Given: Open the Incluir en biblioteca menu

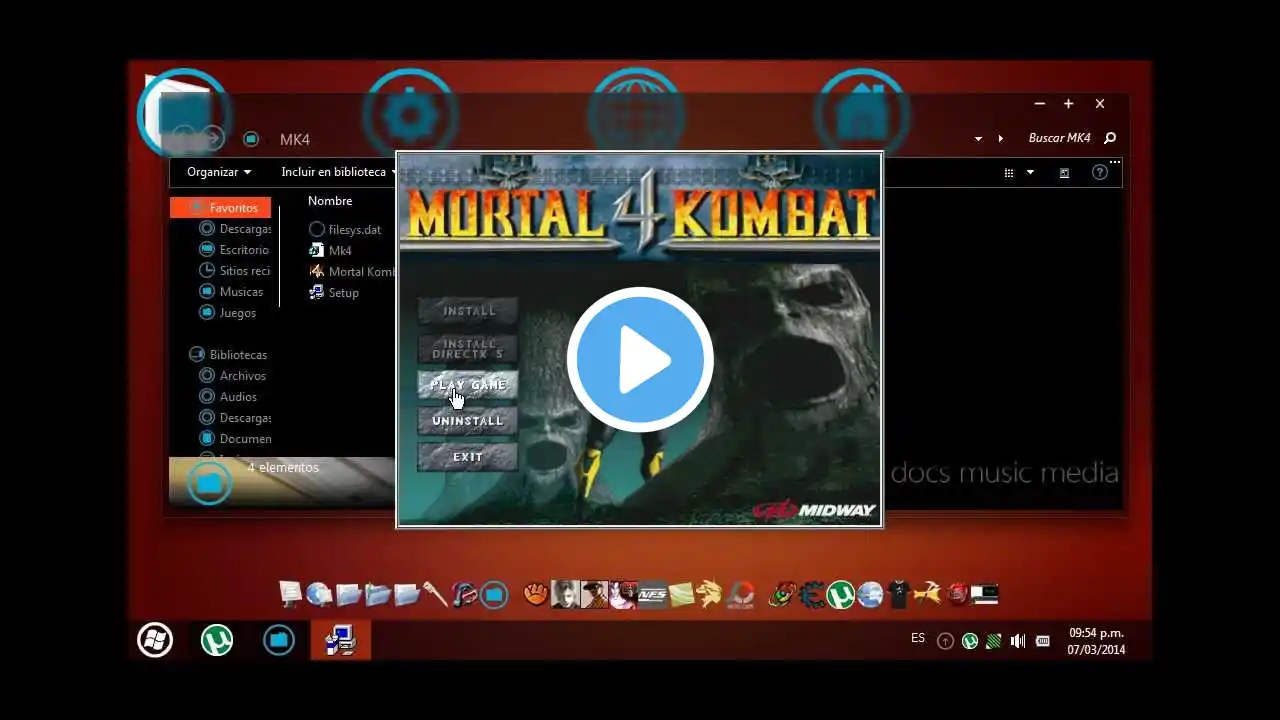Looking at the screenshot, I should click(338, 172).
